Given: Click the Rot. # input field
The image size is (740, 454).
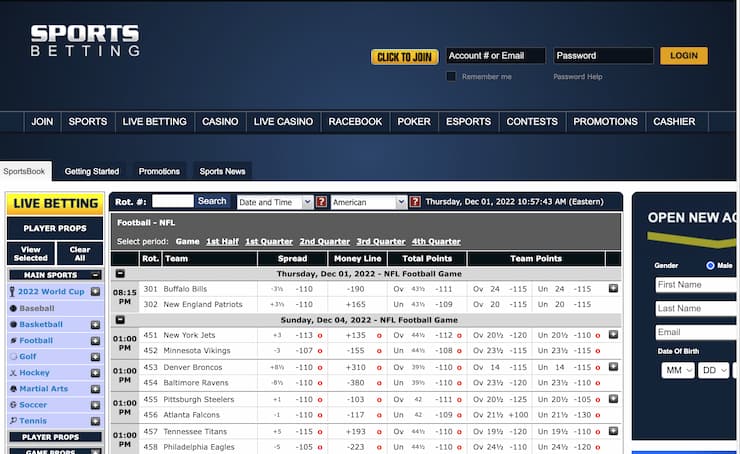Looking at the screenshot, I should click(173, 201).
